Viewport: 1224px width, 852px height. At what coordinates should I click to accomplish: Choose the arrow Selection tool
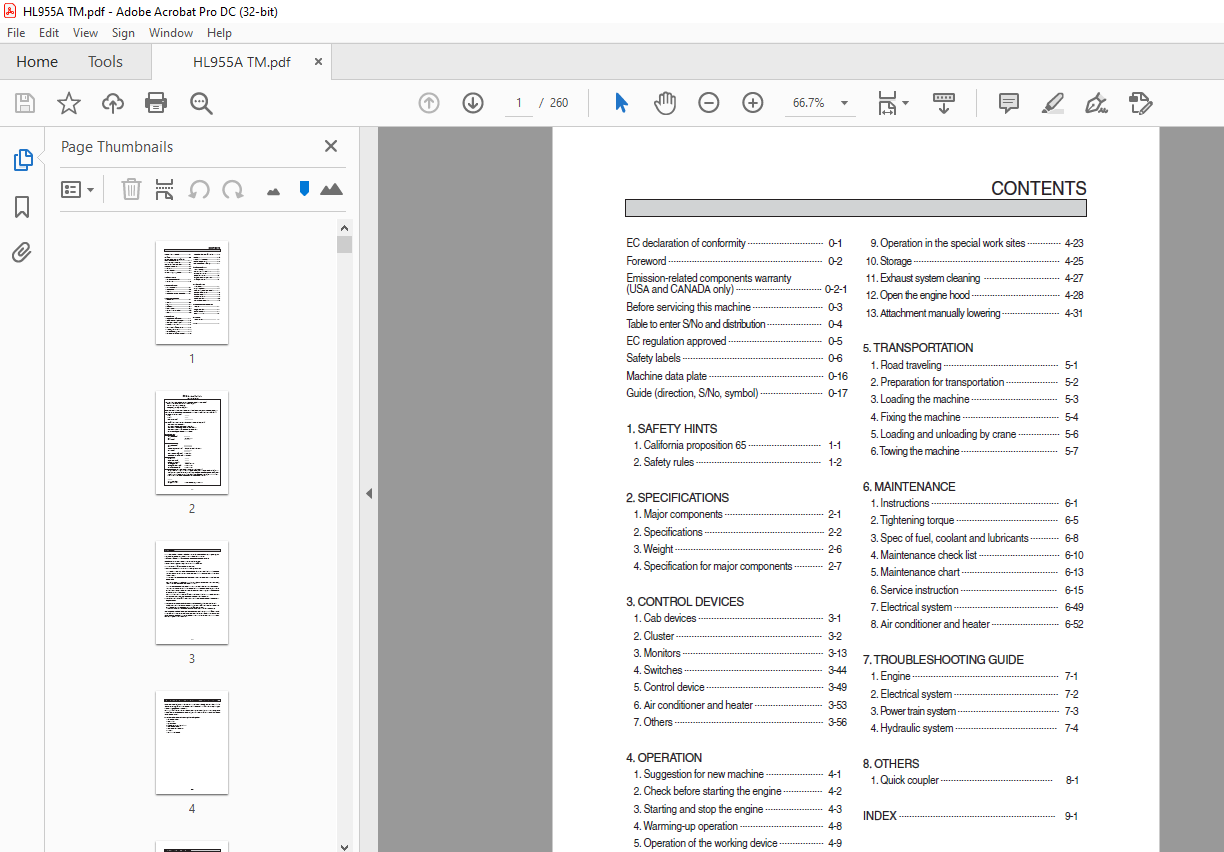click(621, 103)
